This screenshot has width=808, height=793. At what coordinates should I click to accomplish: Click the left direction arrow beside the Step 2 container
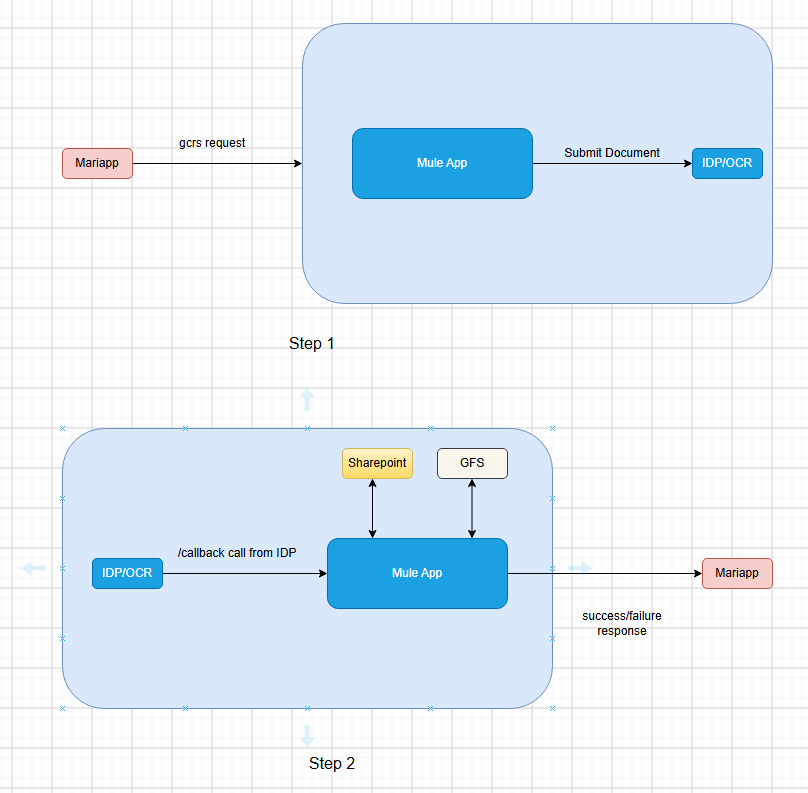coord(34,568)
